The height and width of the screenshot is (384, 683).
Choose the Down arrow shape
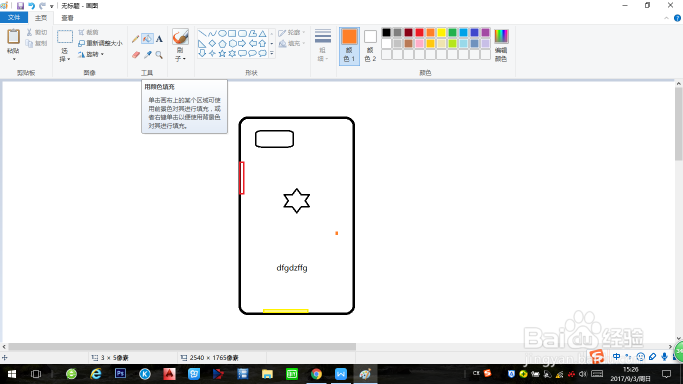[x=202, y=53]
